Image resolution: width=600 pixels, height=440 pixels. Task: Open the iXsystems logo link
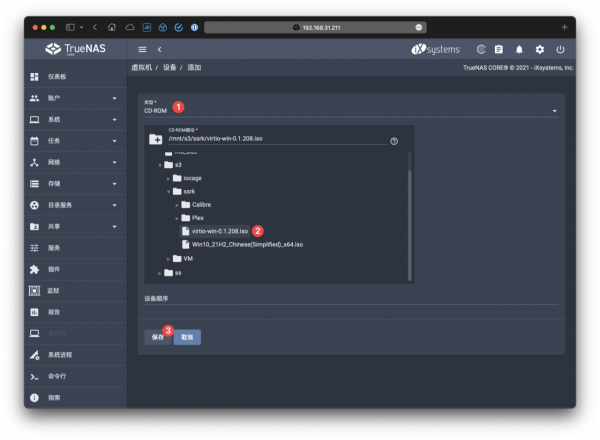[435, 49]
